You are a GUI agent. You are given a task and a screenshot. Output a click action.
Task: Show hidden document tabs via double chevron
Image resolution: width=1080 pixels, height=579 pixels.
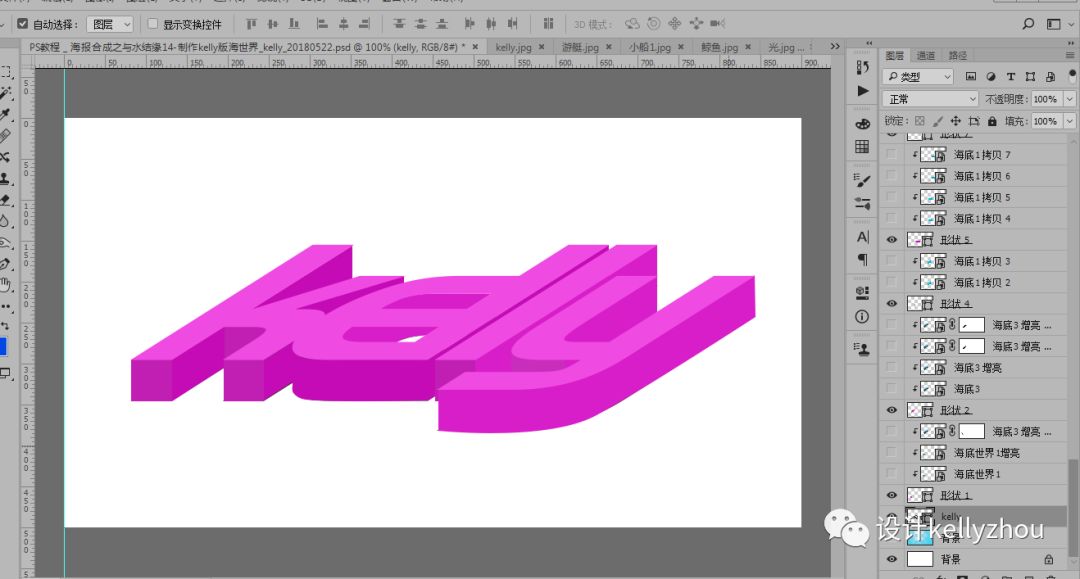[x=835, y=47]
